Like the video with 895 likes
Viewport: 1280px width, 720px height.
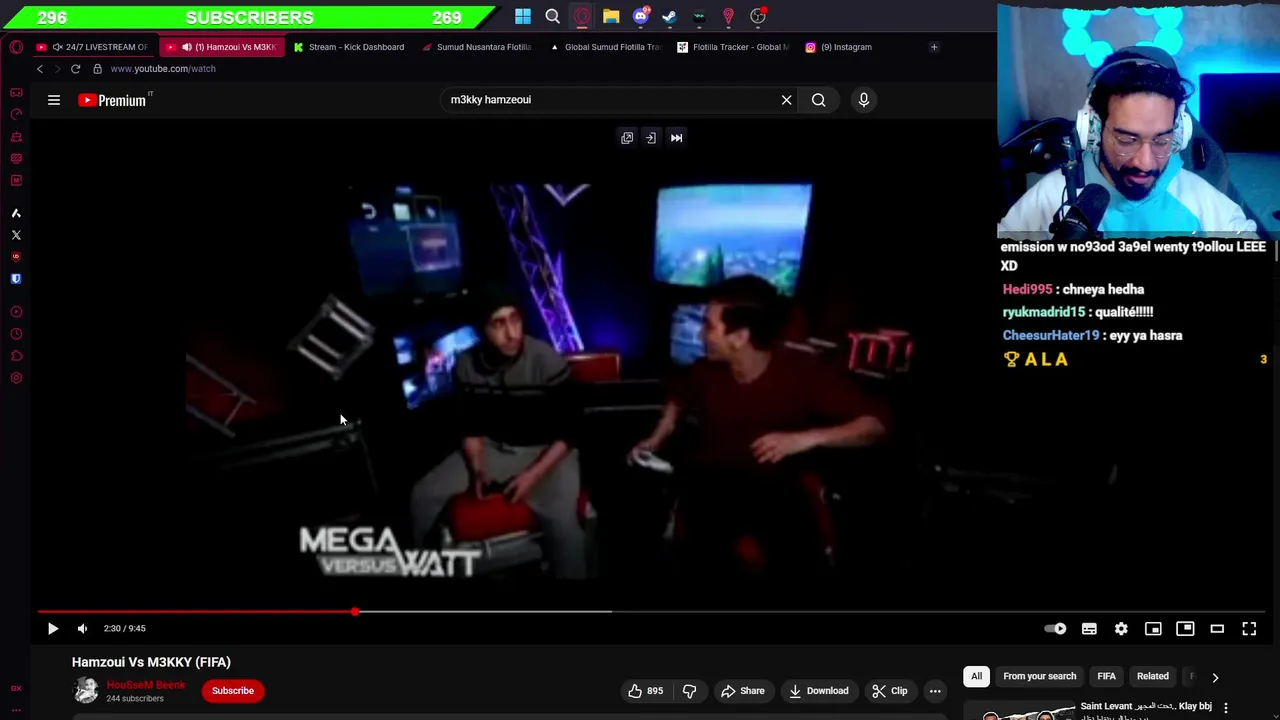pyautogui.click(x=645, y=691)
